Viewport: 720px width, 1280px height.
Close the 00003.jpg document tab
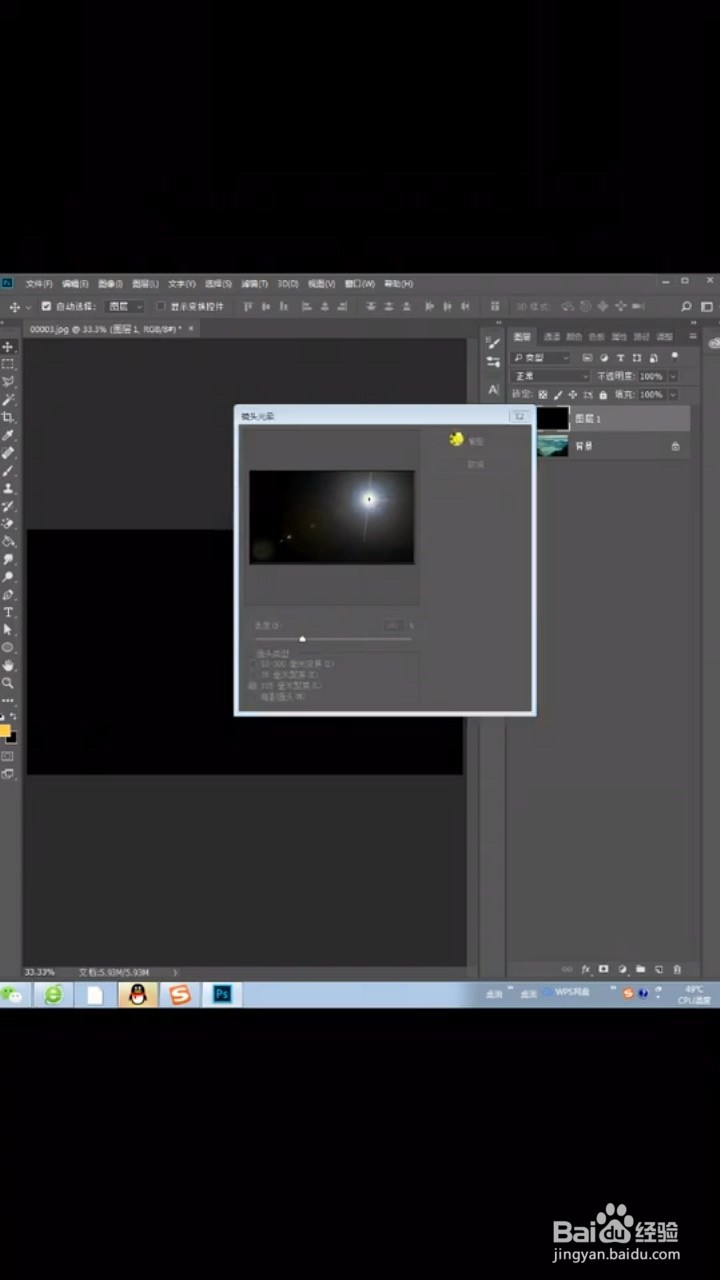tap(191, 328)
